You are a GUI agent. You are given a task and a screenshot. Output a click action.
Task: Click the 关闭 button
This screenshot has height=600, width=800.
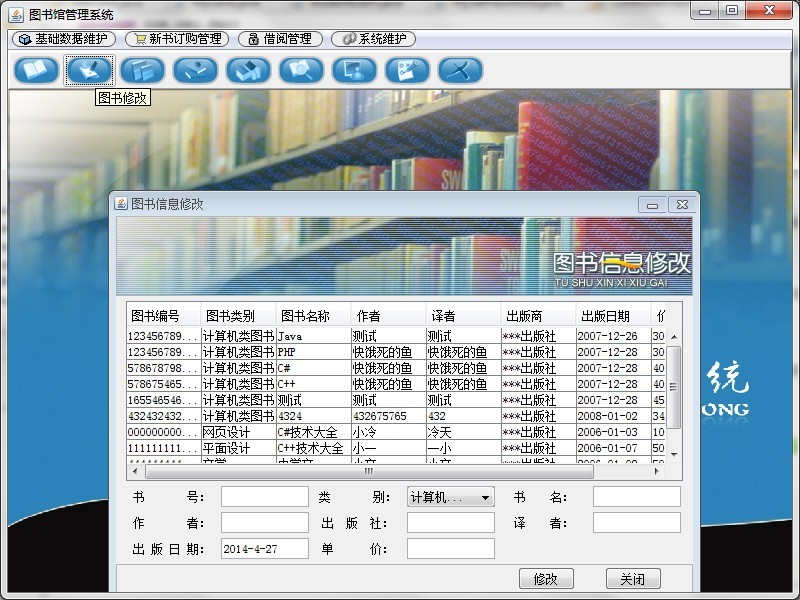click(633, 579)
